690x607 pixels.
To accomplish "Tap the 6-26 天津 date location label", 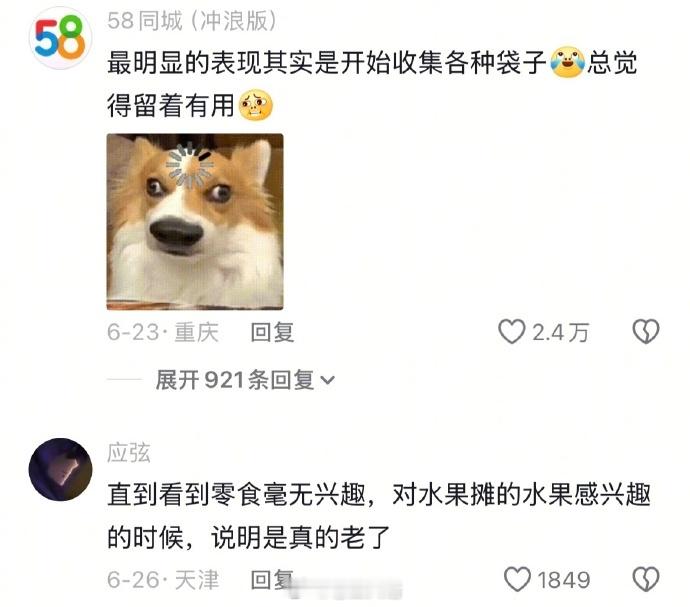I will 163,580.
